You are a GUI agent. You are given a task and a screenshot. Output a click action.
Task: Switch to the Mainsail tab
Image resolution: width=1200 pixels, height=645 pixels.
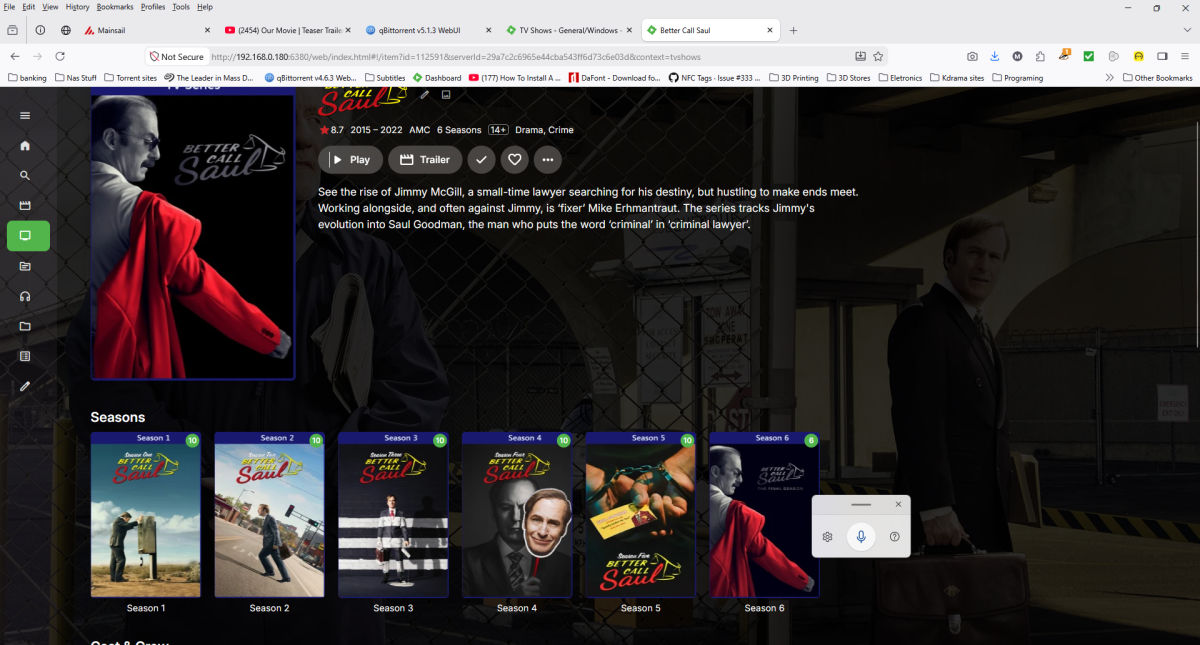pyautogui.click(x=147, y=30)
